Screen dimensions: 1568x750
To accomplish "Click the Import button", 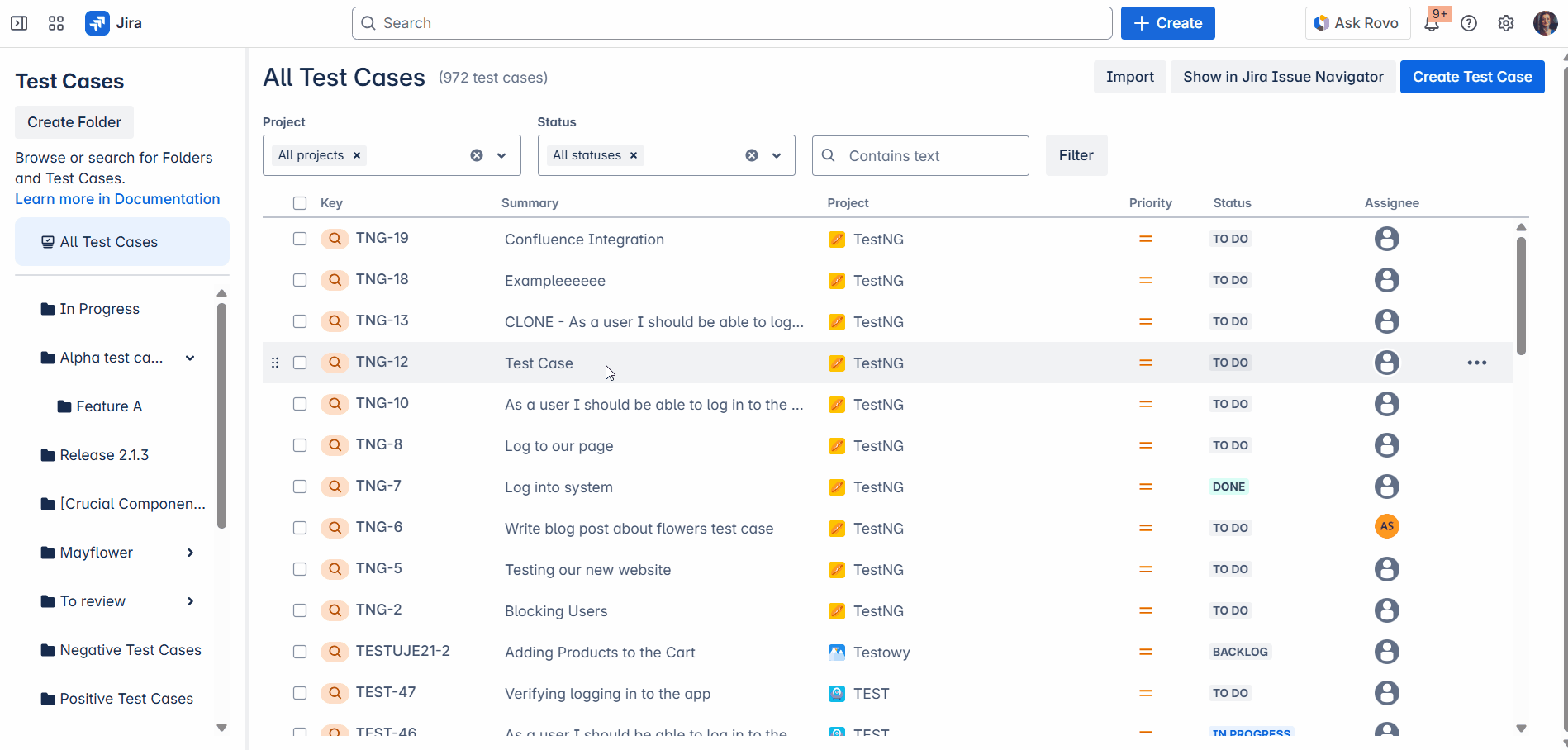I will [x=1129, y=77].
